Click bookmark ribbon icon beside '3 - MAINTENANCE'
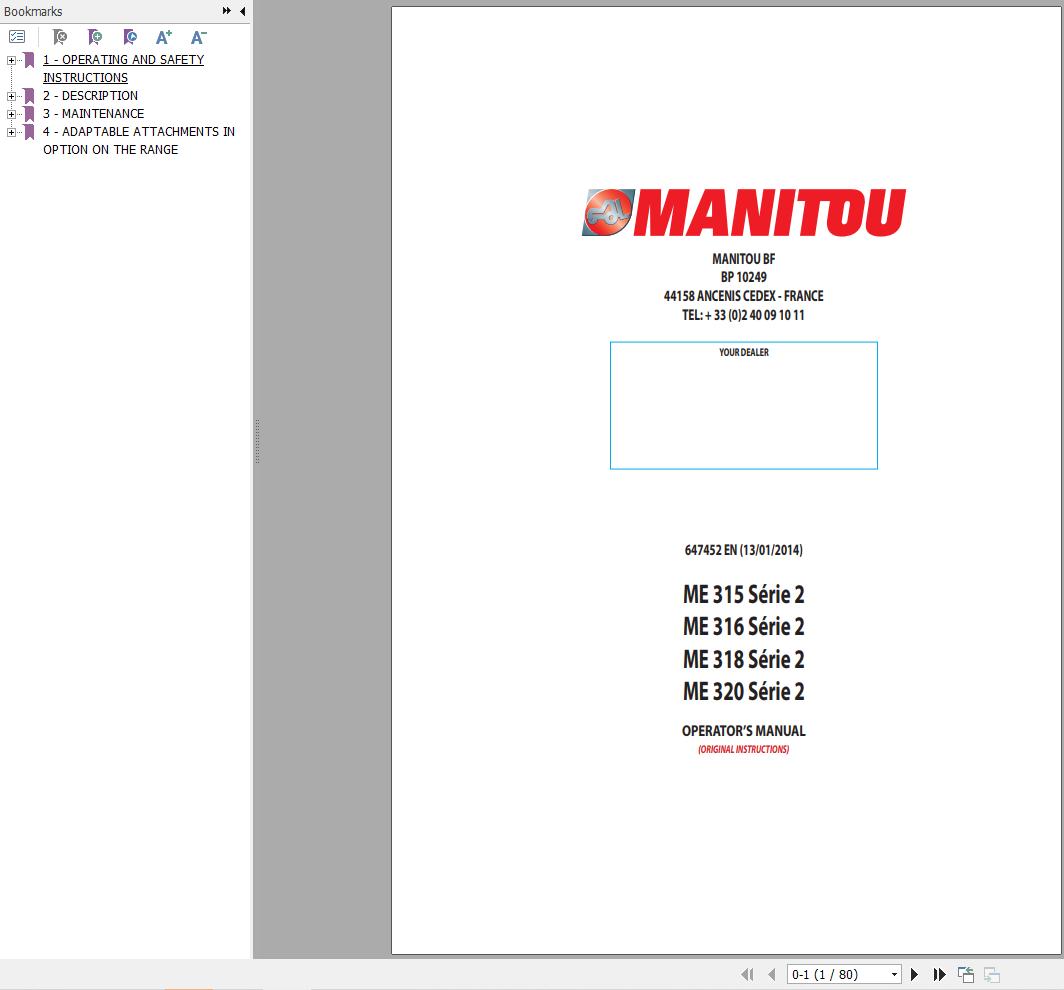 tap(28, 114)
